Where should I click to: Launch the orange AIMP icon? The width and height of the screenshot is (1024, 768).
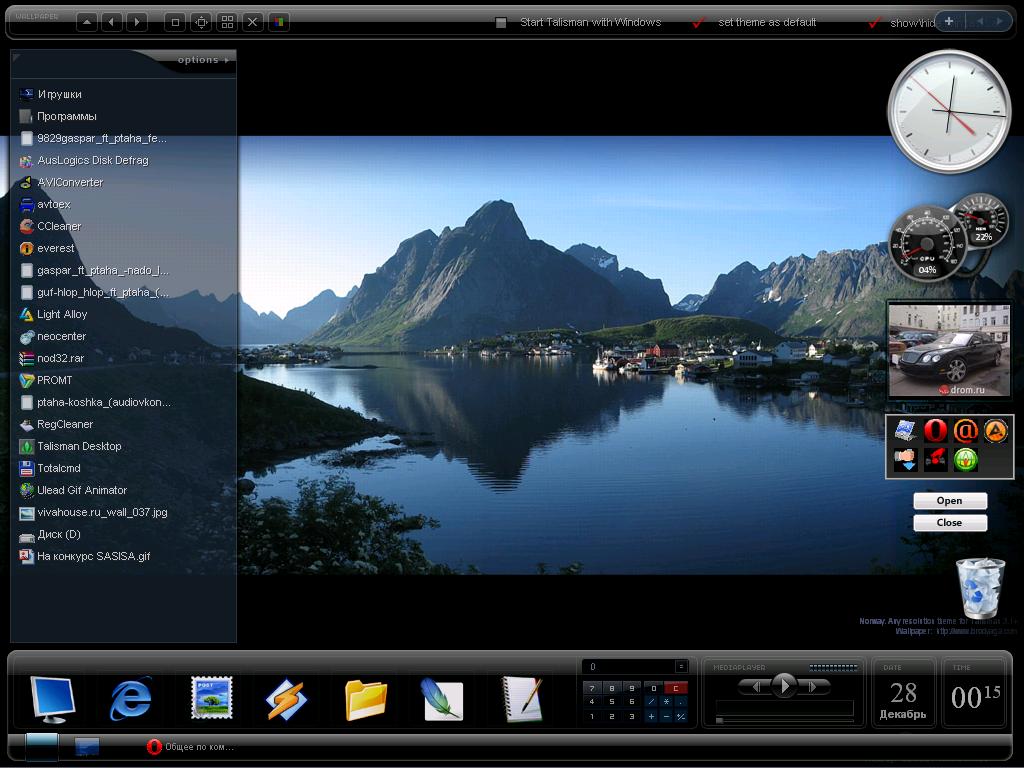[x=995, y=431]
